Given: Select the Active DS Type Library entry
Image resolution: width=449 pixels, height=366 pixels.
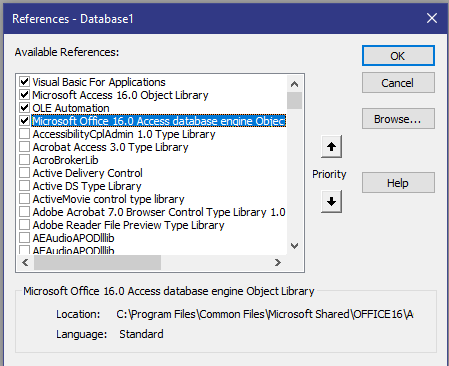Looking at the screenshot, I should 87,186.
